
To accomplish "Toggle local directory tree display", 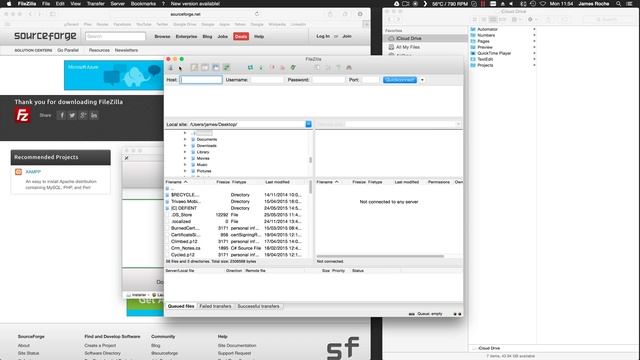I will tap(205, 68).
